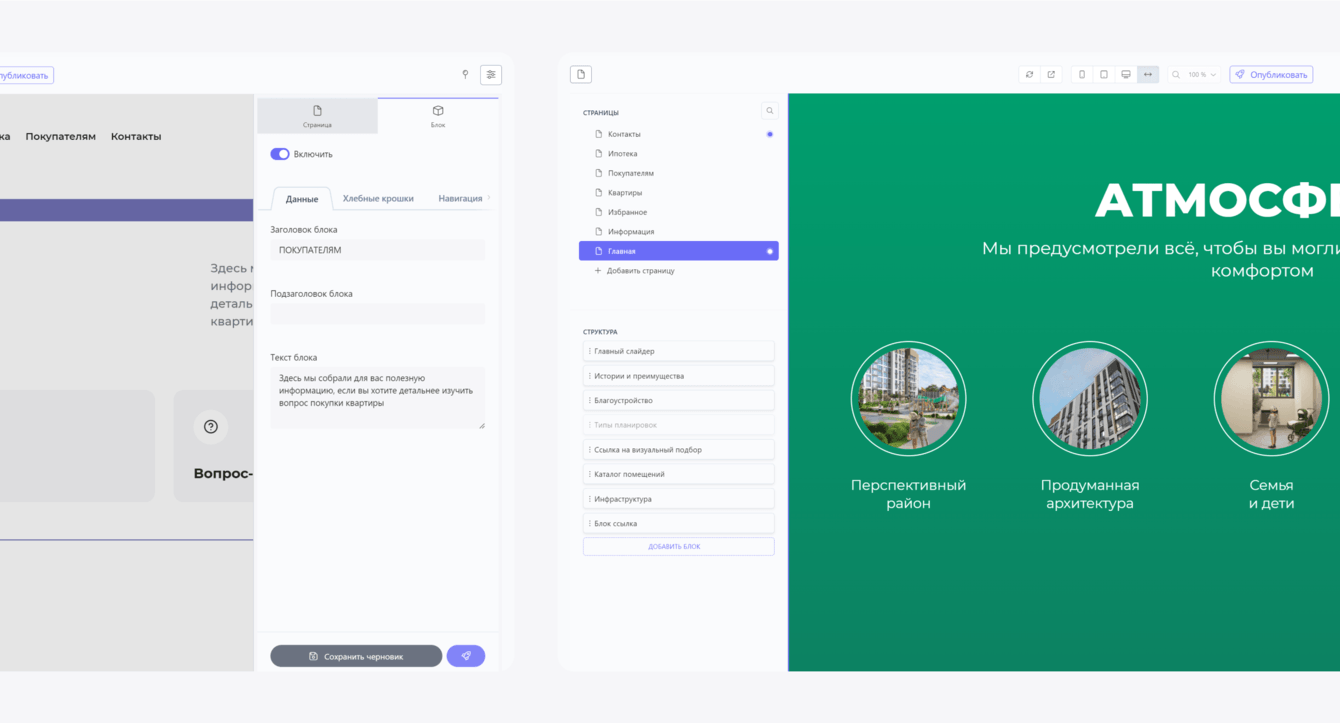Open the 100 % zoom dropdown
The height and width of the screenshot is (723, 1340).
(x=1200, y=74)
